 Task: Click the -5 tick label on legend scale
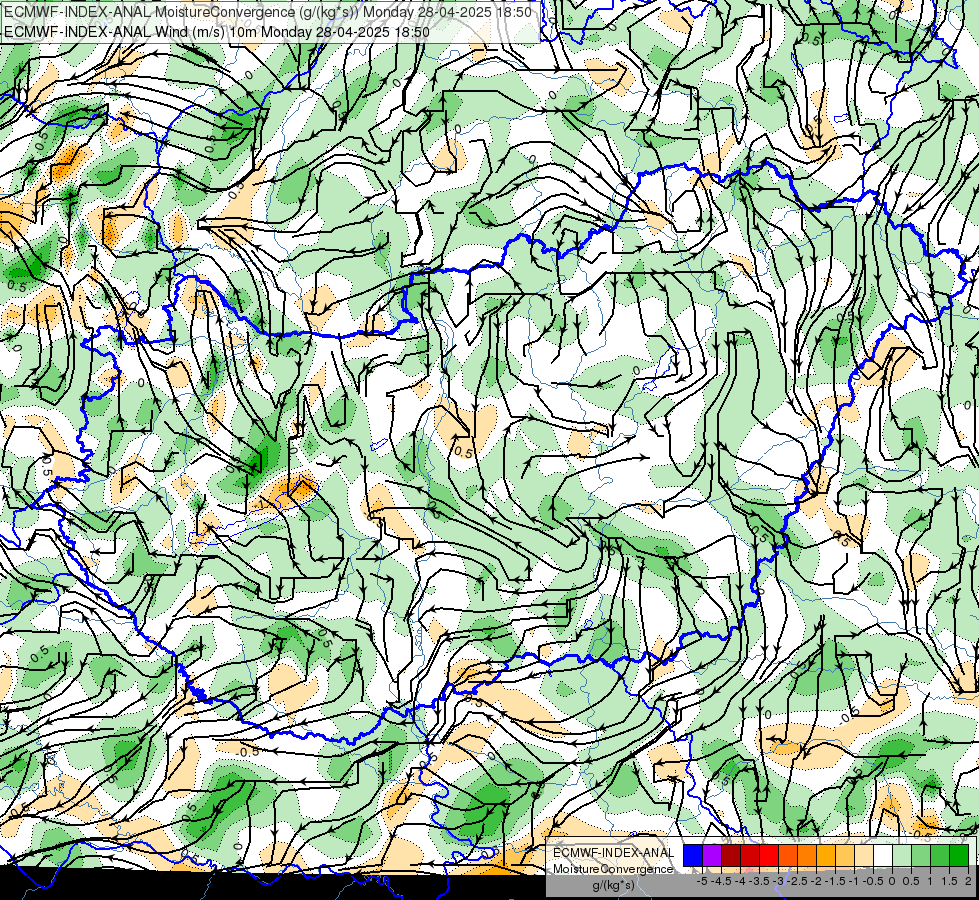(702, 881)
